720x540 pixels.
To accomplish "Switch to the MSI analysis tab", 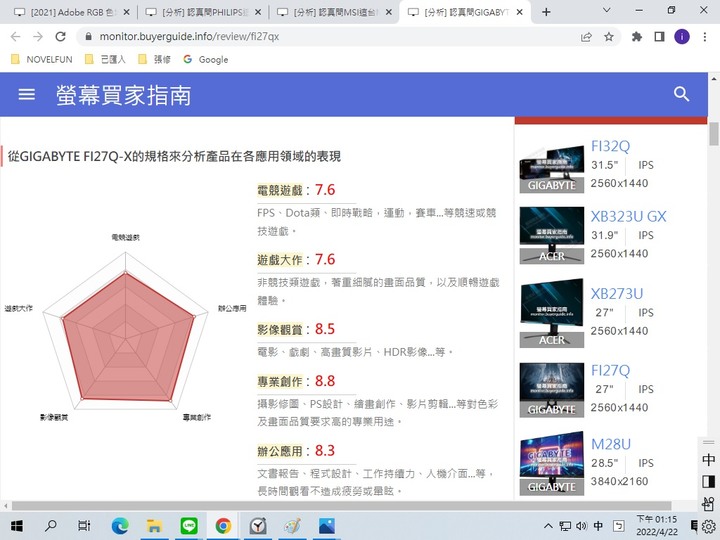I will 335,12.
